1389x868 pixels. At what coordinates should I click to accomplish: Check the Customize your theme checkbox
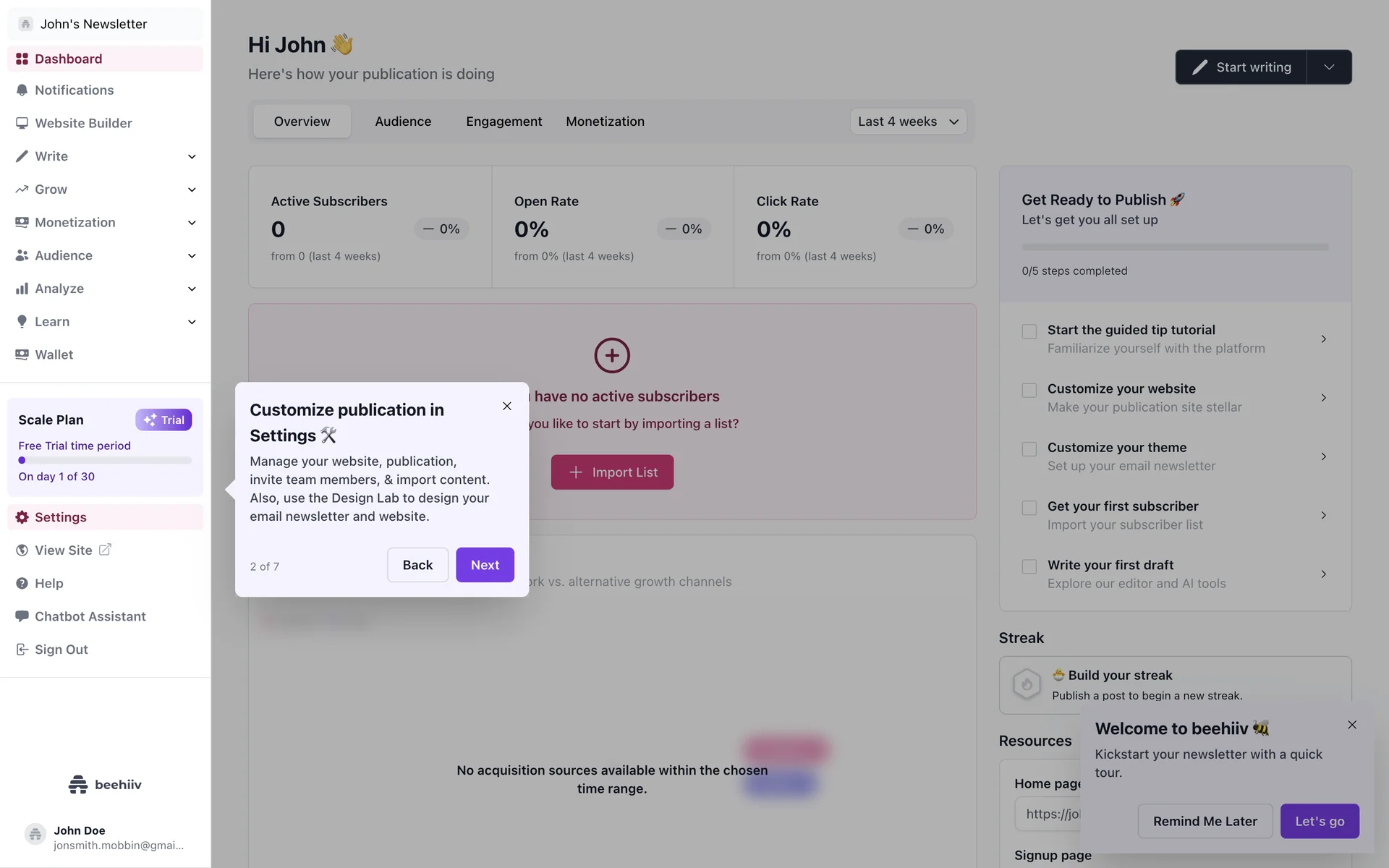pyautogui.click(x=1029, y=449)
